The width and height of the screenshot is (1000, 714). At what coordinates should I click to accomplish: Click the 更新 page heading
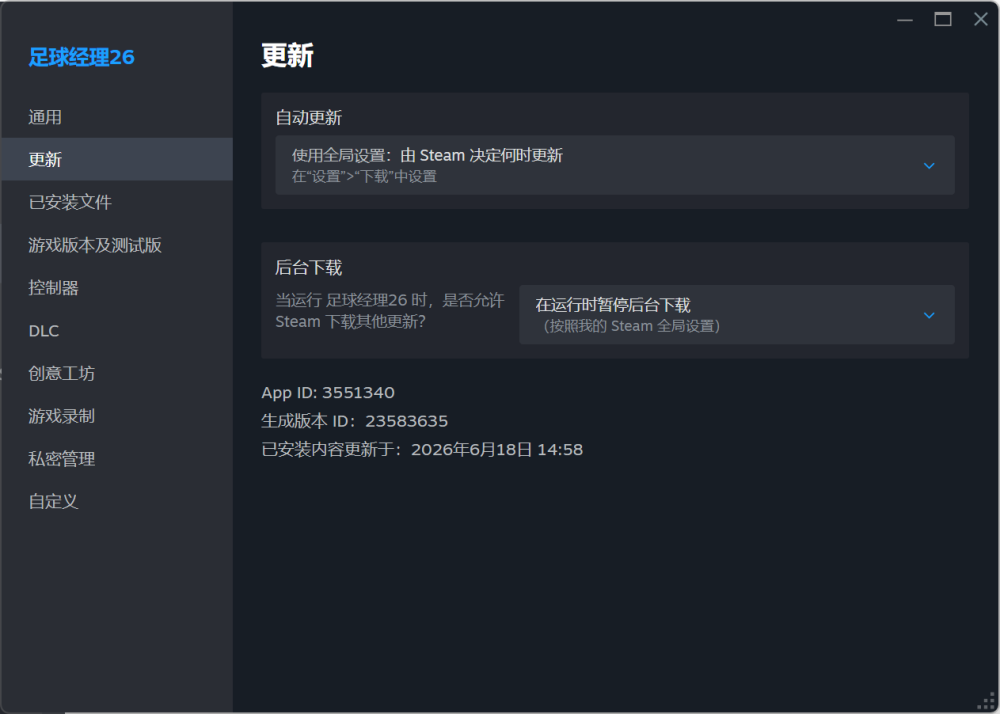[x=288, y=56]
